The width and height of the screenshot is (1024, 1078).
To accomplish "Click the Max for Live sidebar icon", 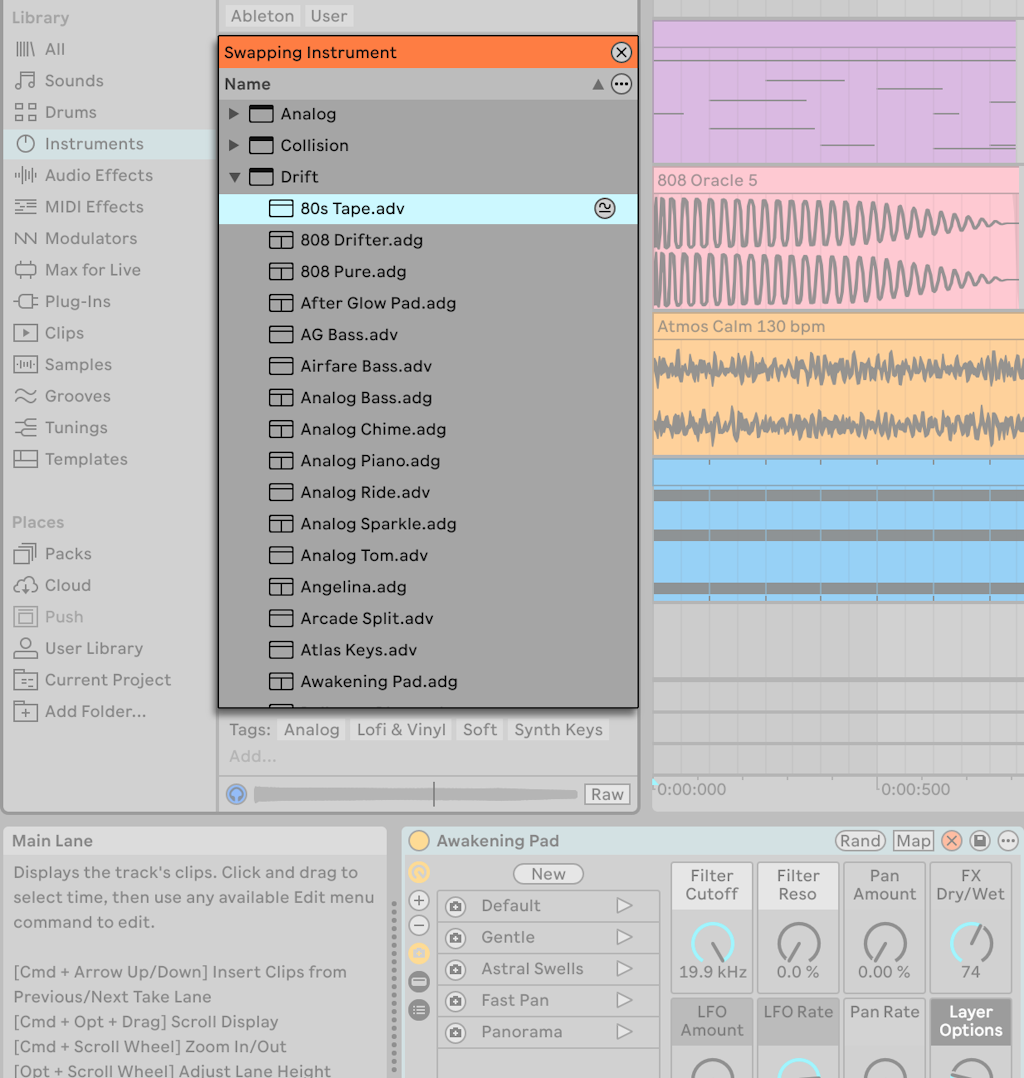I will [x=90, y=269].
